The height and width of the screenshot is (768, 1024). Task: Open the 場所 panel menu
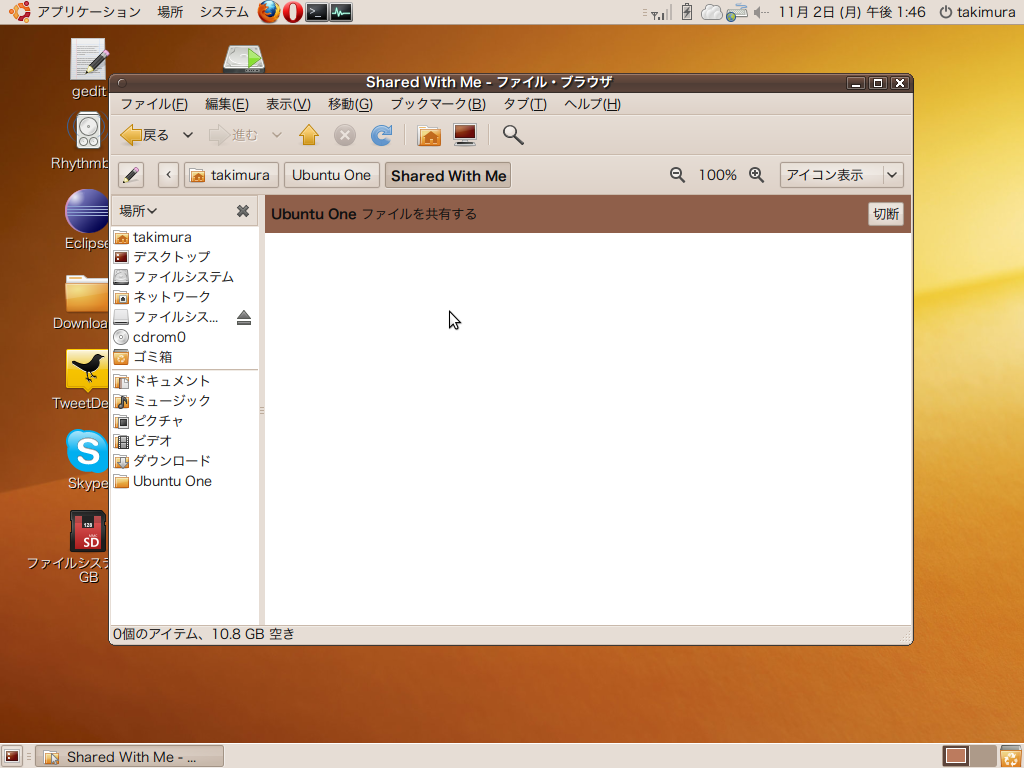click(170, 12)
